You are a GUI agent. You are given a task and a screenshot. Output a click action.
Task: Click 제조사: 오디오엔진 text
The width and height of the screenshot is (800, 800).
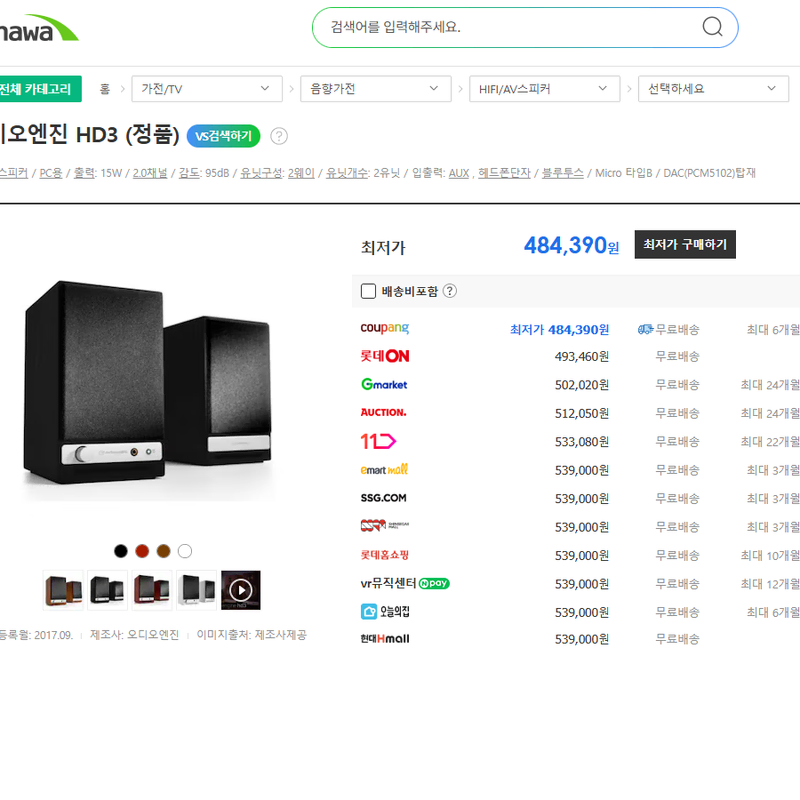pos(134,635)
